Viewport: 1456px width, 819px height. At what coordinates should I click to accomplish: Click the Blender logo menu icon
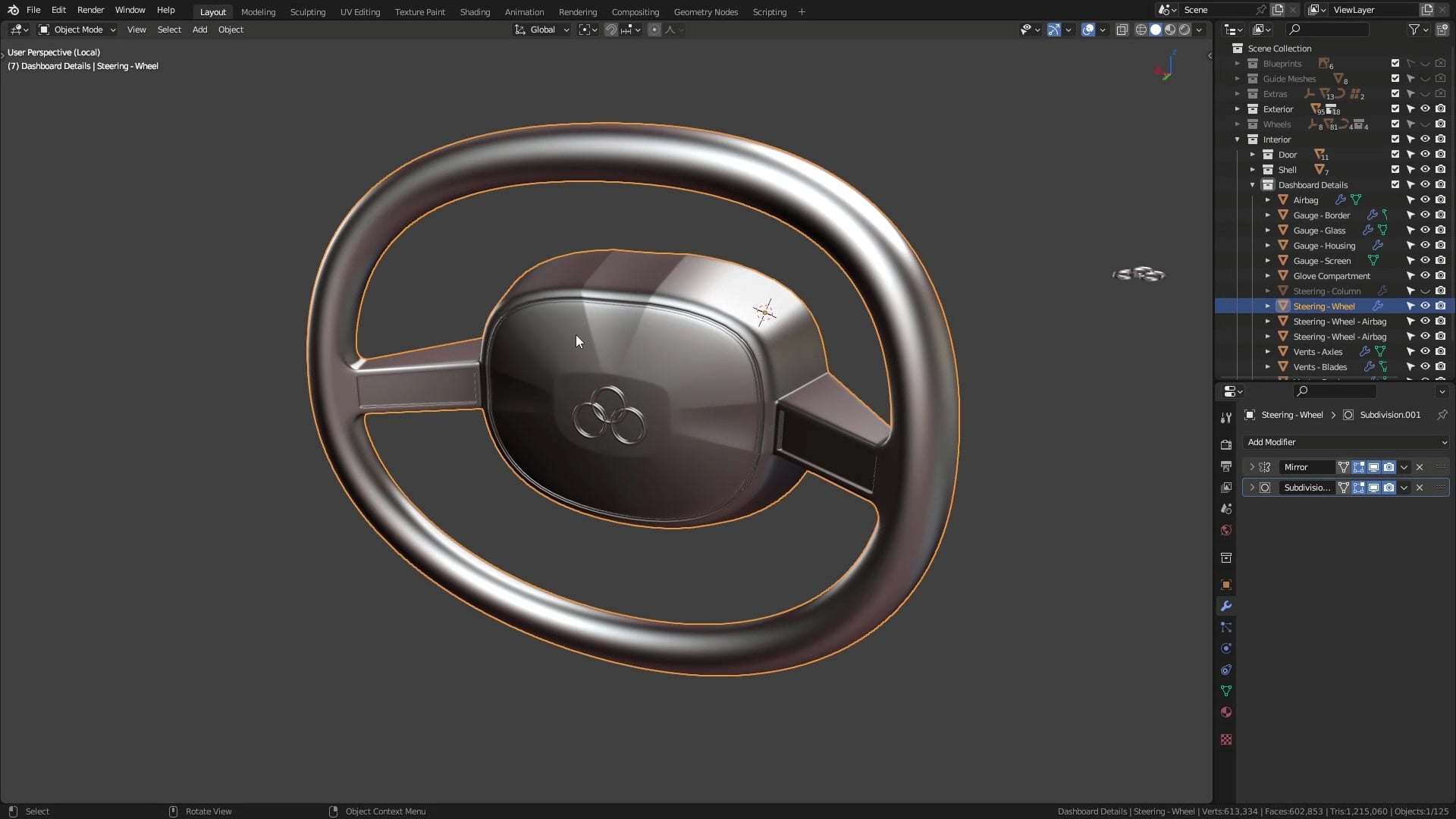13,10
